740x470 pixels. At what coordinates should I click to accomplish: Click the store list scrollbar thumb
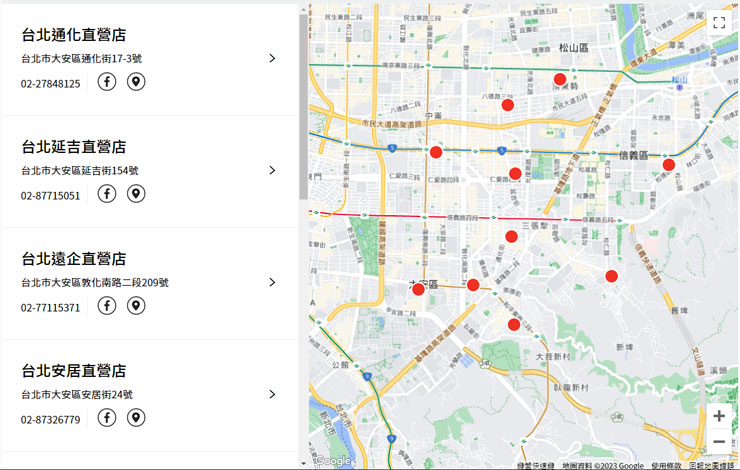(303, 105)
